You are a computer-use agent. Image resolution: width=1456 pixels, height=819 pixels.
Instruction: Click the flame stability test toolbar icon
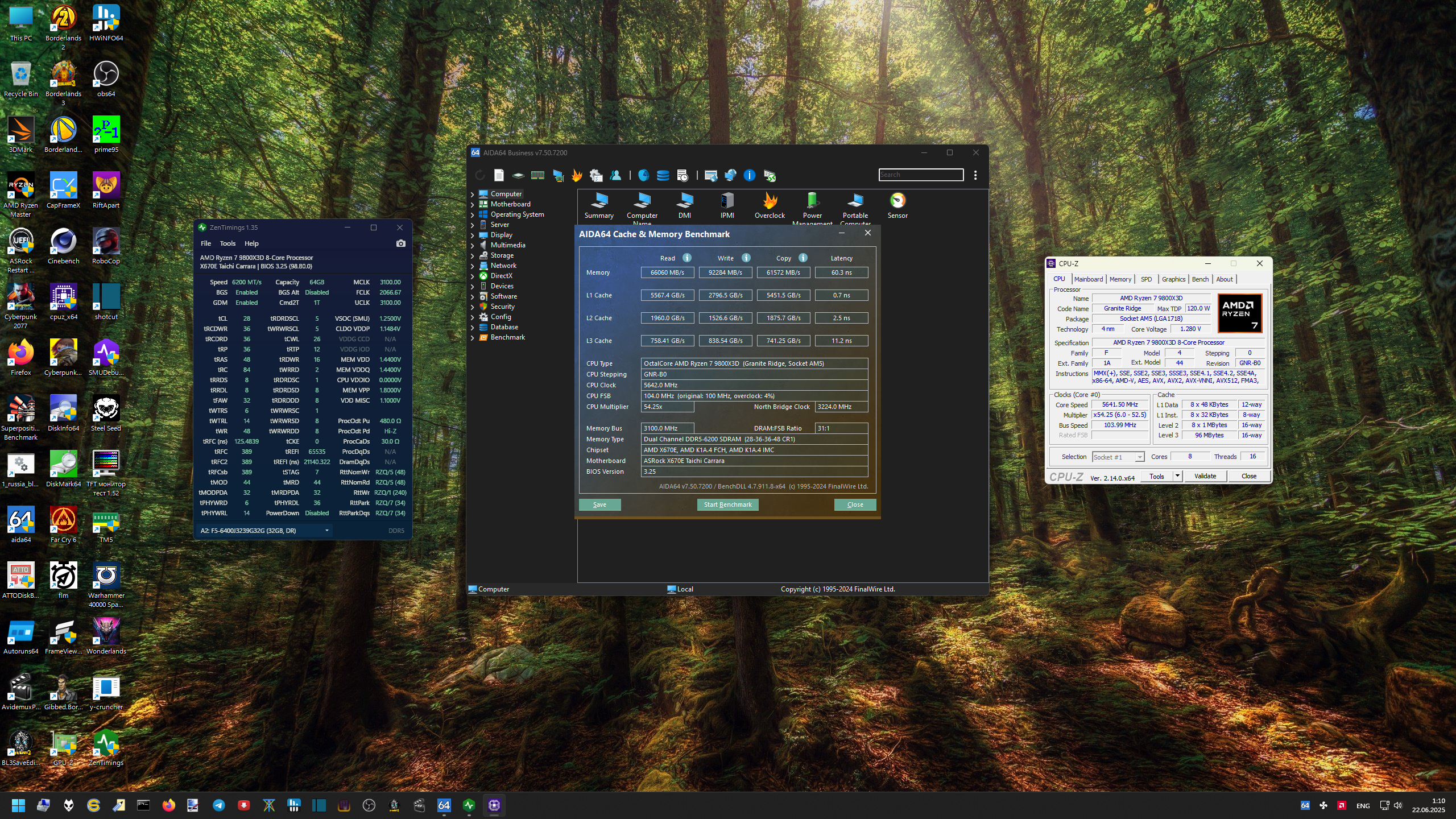point(577,175)
